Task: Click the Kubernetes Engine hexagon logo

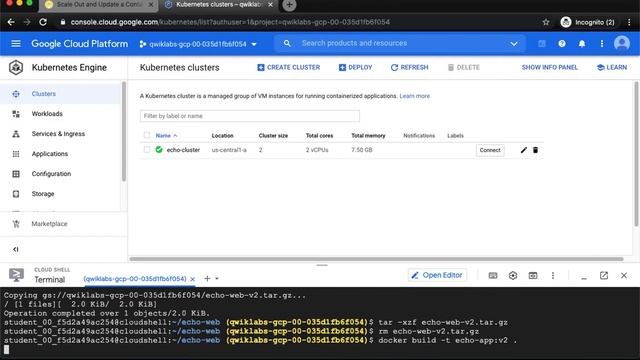Action: 16,67
